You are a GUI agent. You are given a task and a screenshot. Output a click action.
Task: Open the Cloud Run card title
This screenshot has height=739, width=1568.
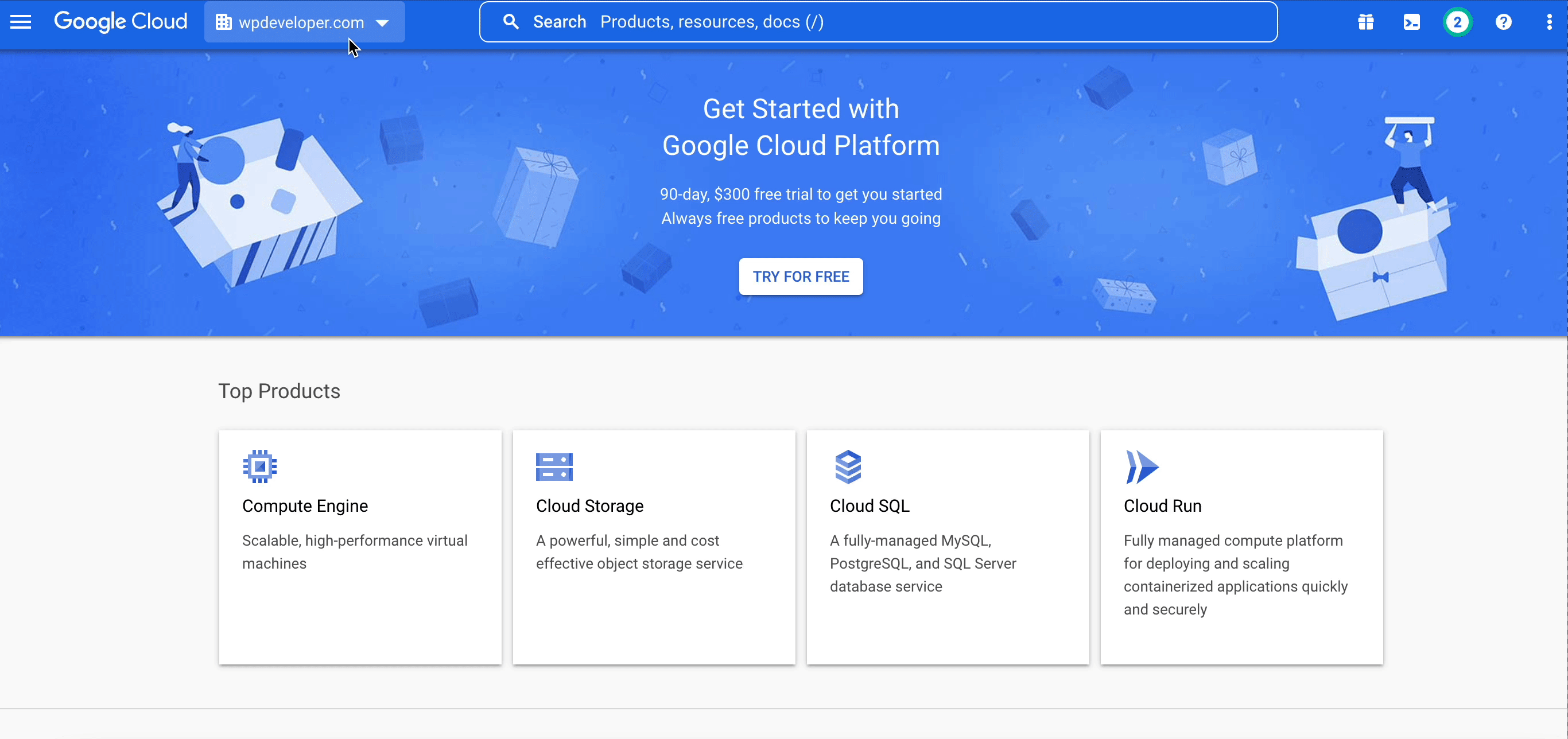click(x=1162, y=506)
